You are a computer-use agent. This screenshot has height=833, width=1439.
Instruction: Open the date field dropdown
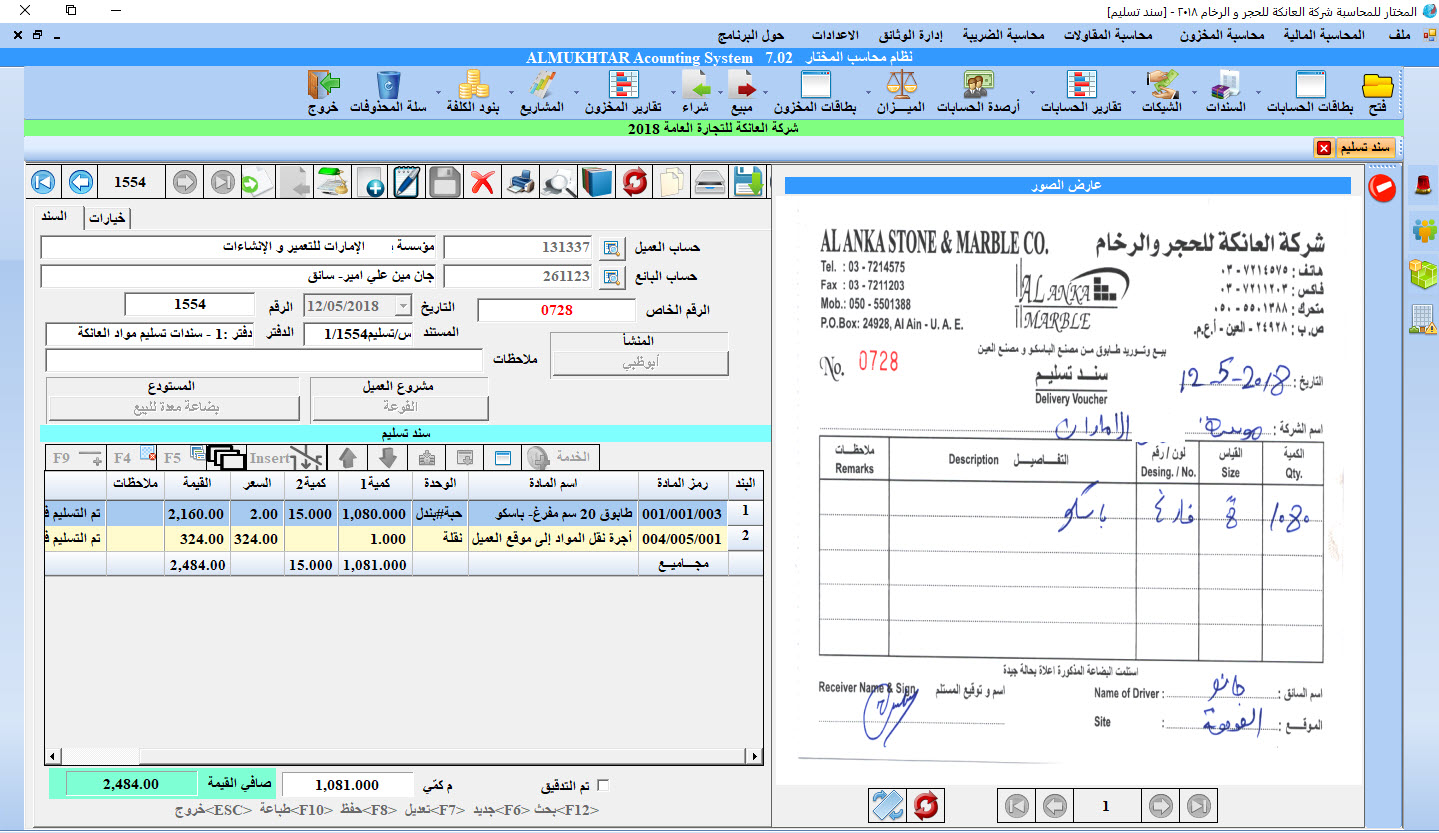[403, 307]
